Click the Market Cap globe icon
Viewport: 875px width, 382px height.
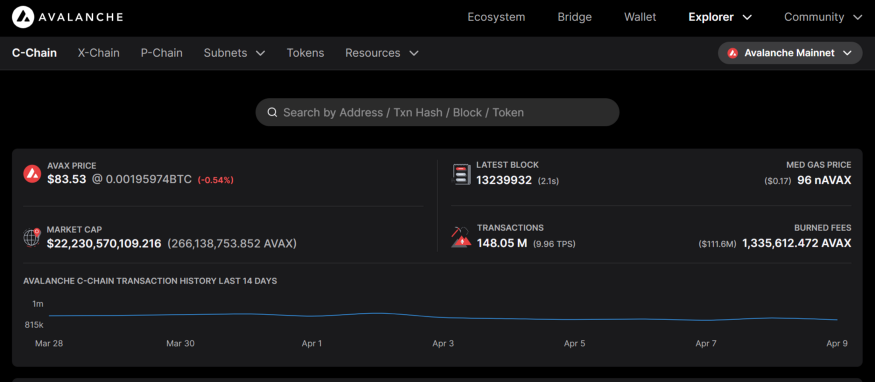(32, 237)
